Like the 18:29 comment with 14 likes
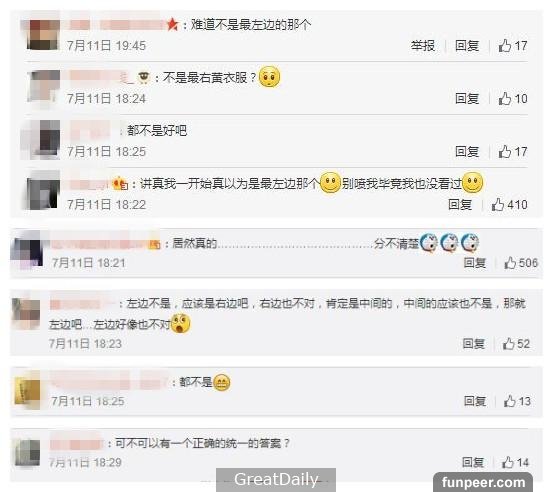The width and height of the screenshot is (553, 492). click(515, 462)
